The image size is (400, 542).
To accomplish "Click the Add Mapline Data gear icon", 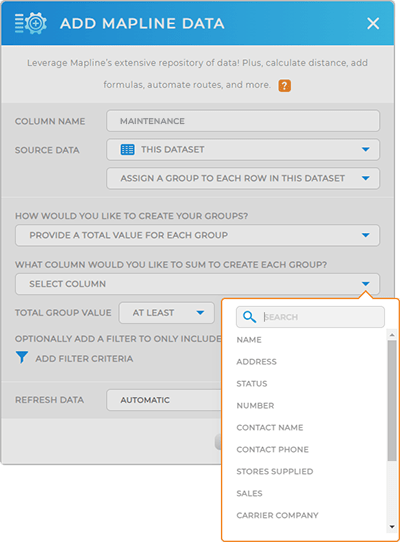I will [31, 23].
